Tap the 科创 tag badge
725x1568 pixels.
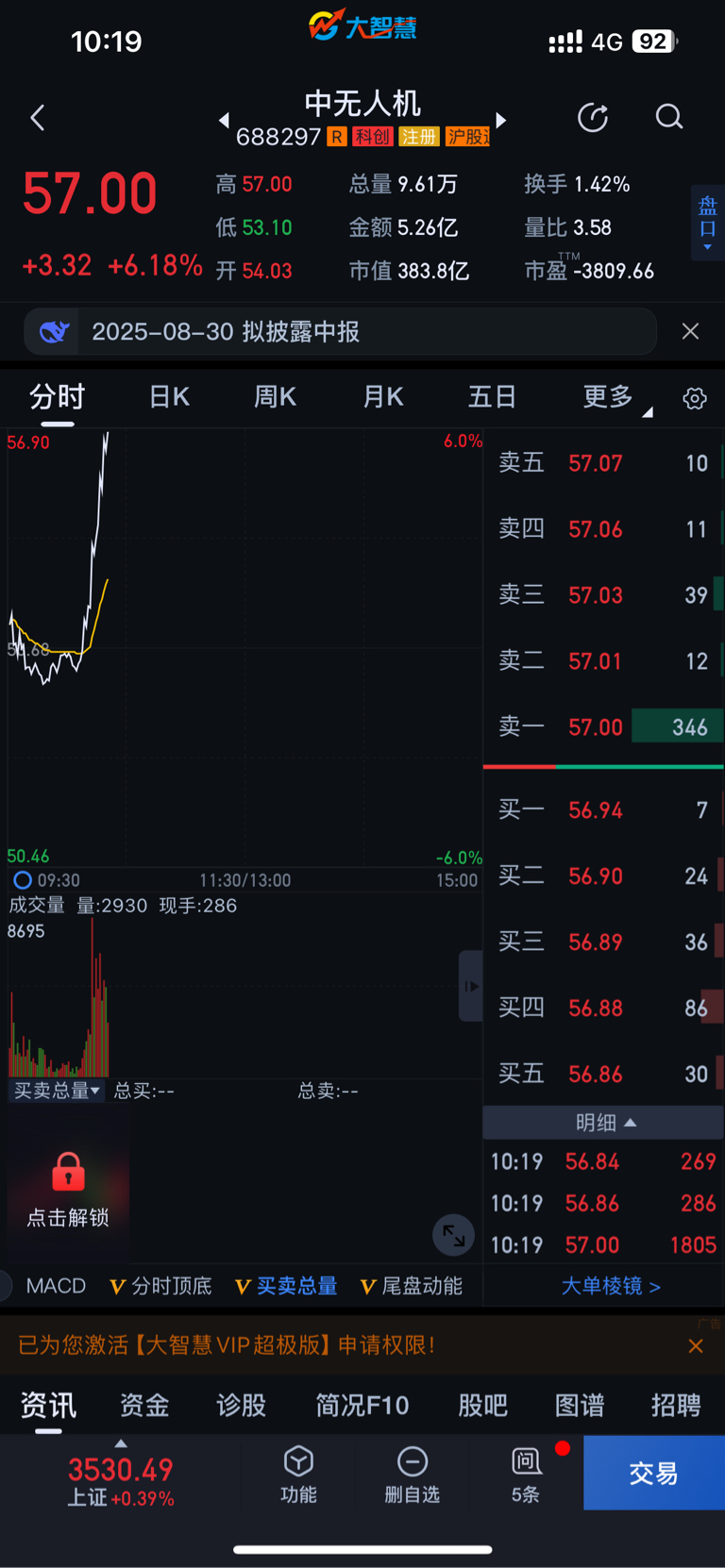(372, 137)
